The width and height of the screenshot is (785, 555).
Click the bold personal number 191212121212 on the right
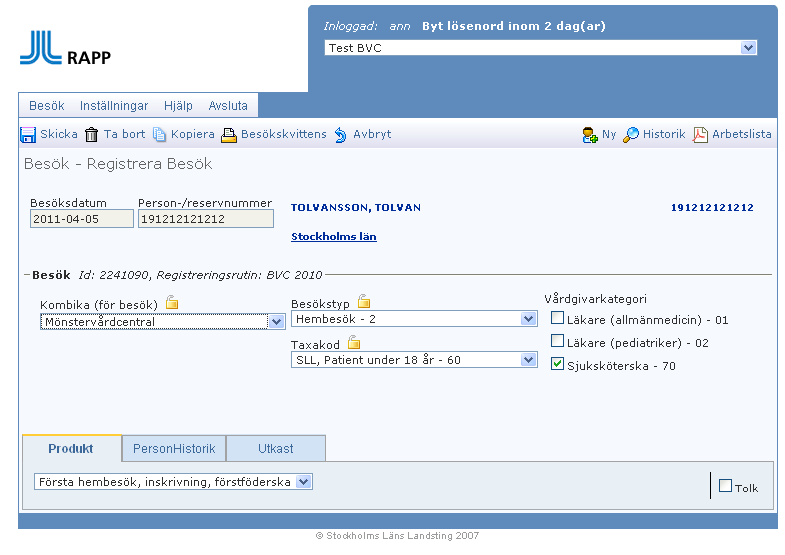point(712,208)
